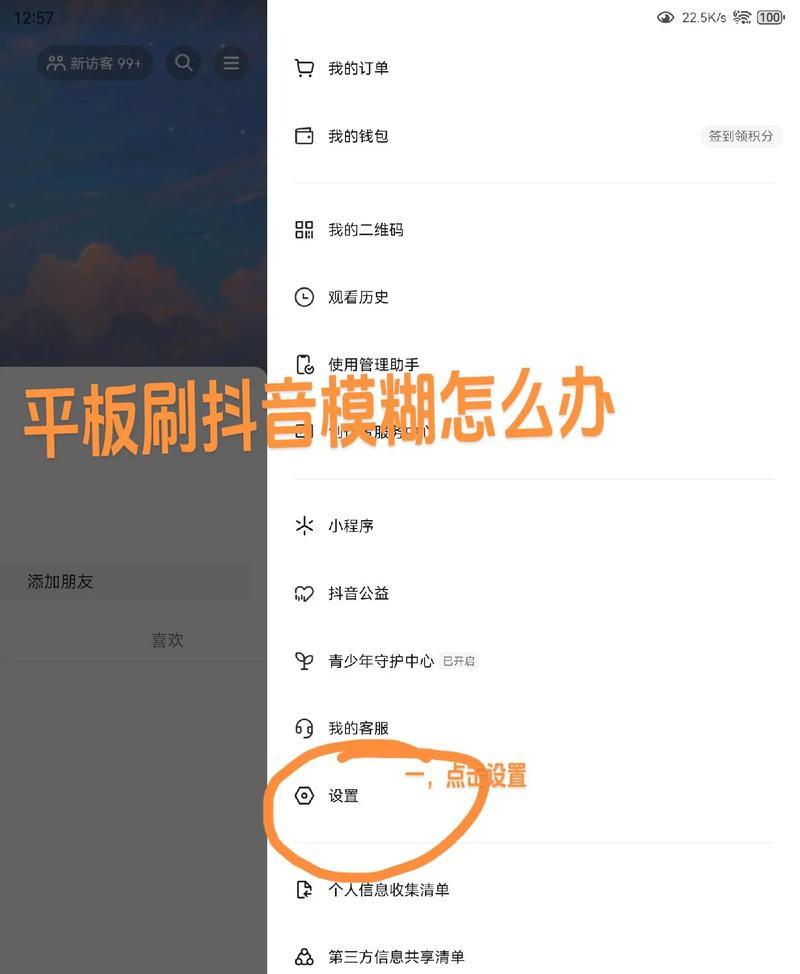Open the 新访客 99+ visitors pill
The image size is (800, 974).
(x=94, y=63)
